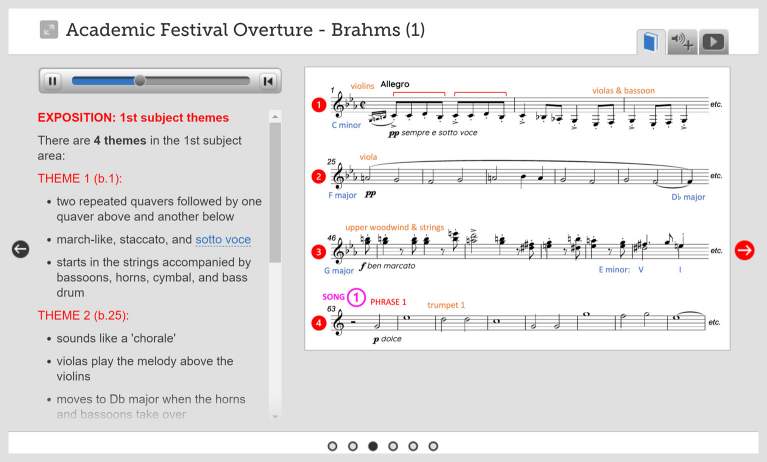Image resolution: width=767 pixels, height=462 pixels.
Task: Click the 'THEME 2 (b.25):' heading
Action: 83,316
